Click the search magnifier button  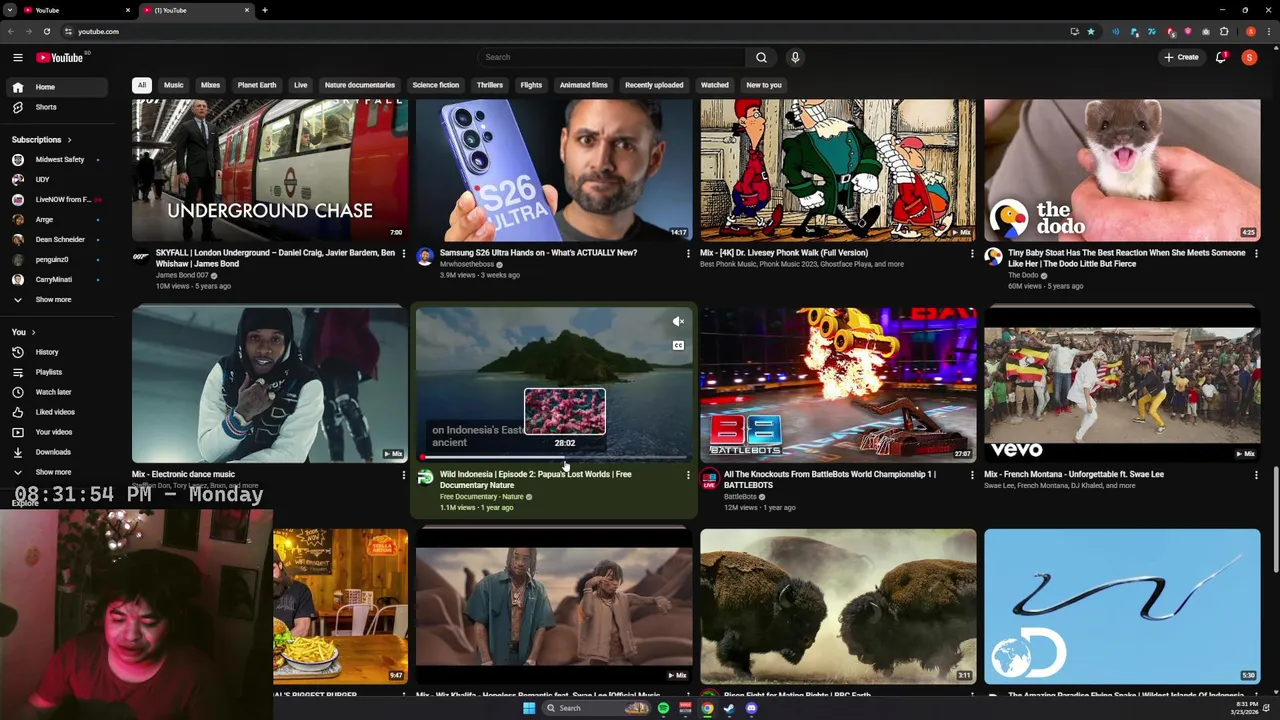(x=761, y=57)
